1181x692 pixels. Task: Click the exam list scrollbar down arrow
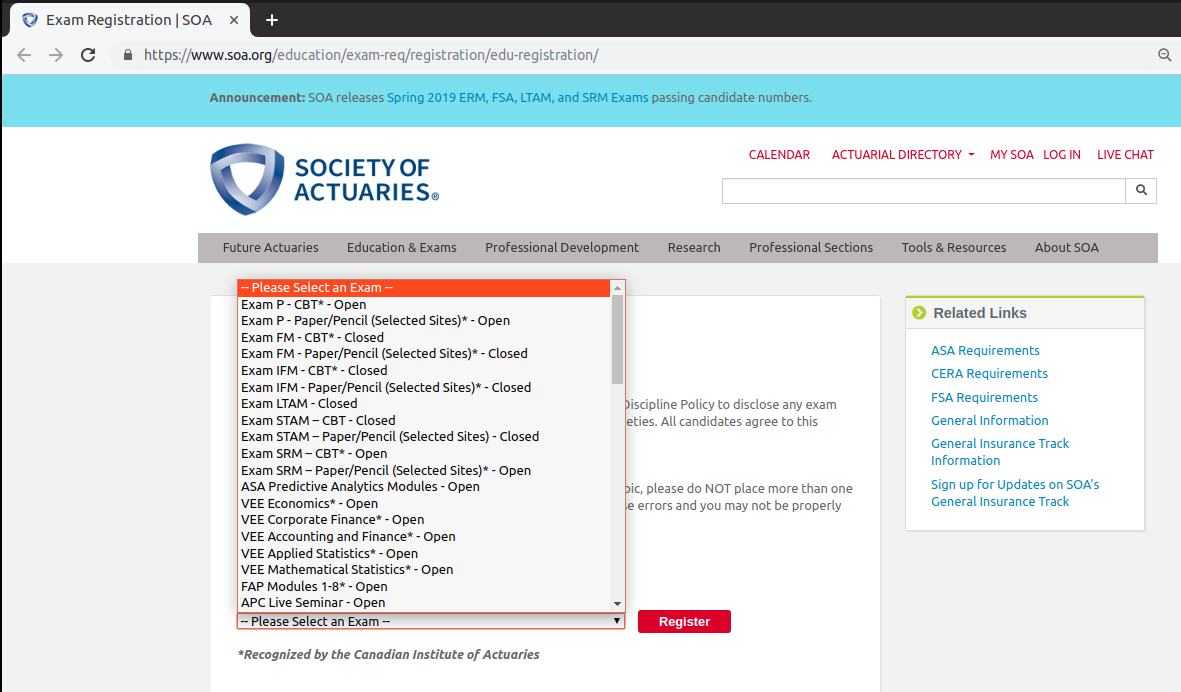coord(618,604)
